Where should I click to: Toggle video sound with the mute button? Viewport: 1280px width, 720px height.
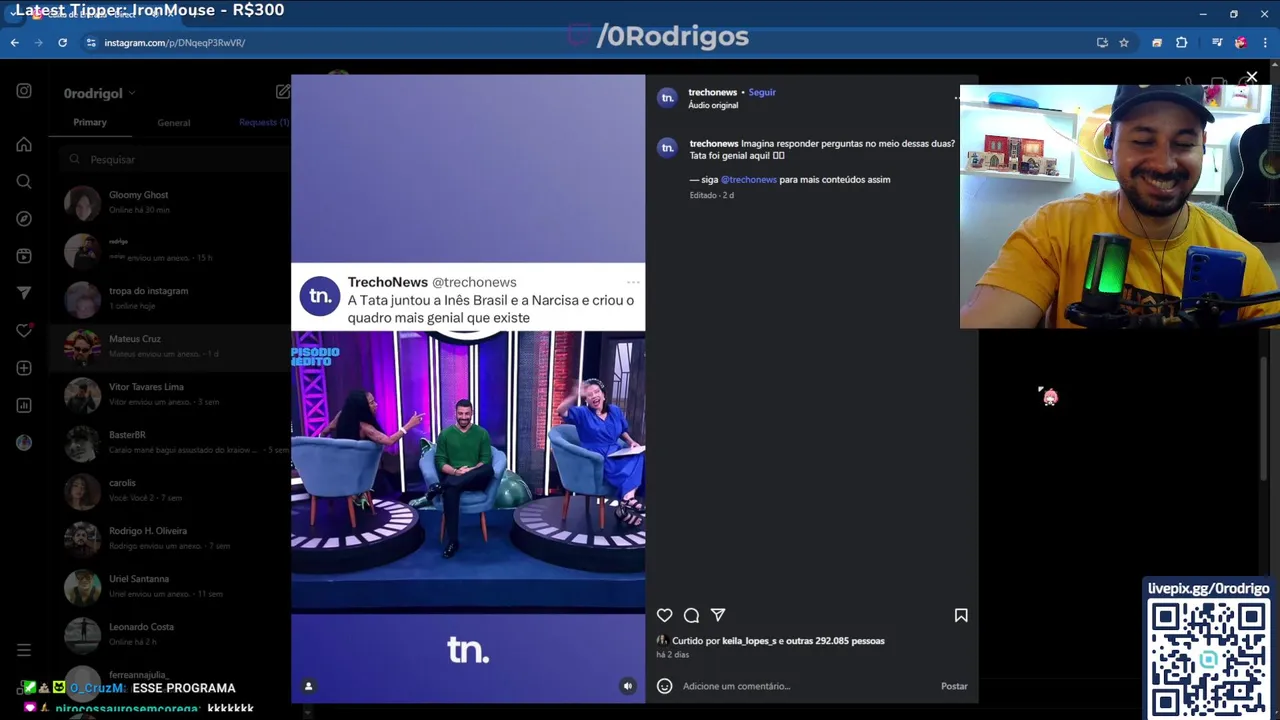[x=627, y=686]
